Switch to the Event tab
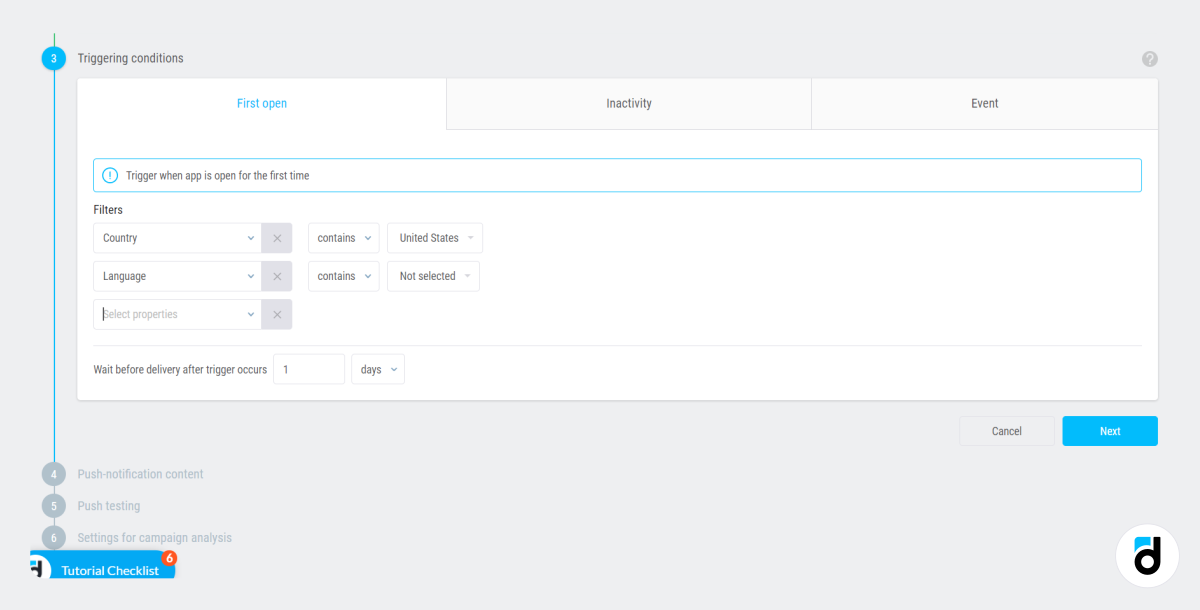The width and height of the screenshot is (1200, 610). [984, 104]
